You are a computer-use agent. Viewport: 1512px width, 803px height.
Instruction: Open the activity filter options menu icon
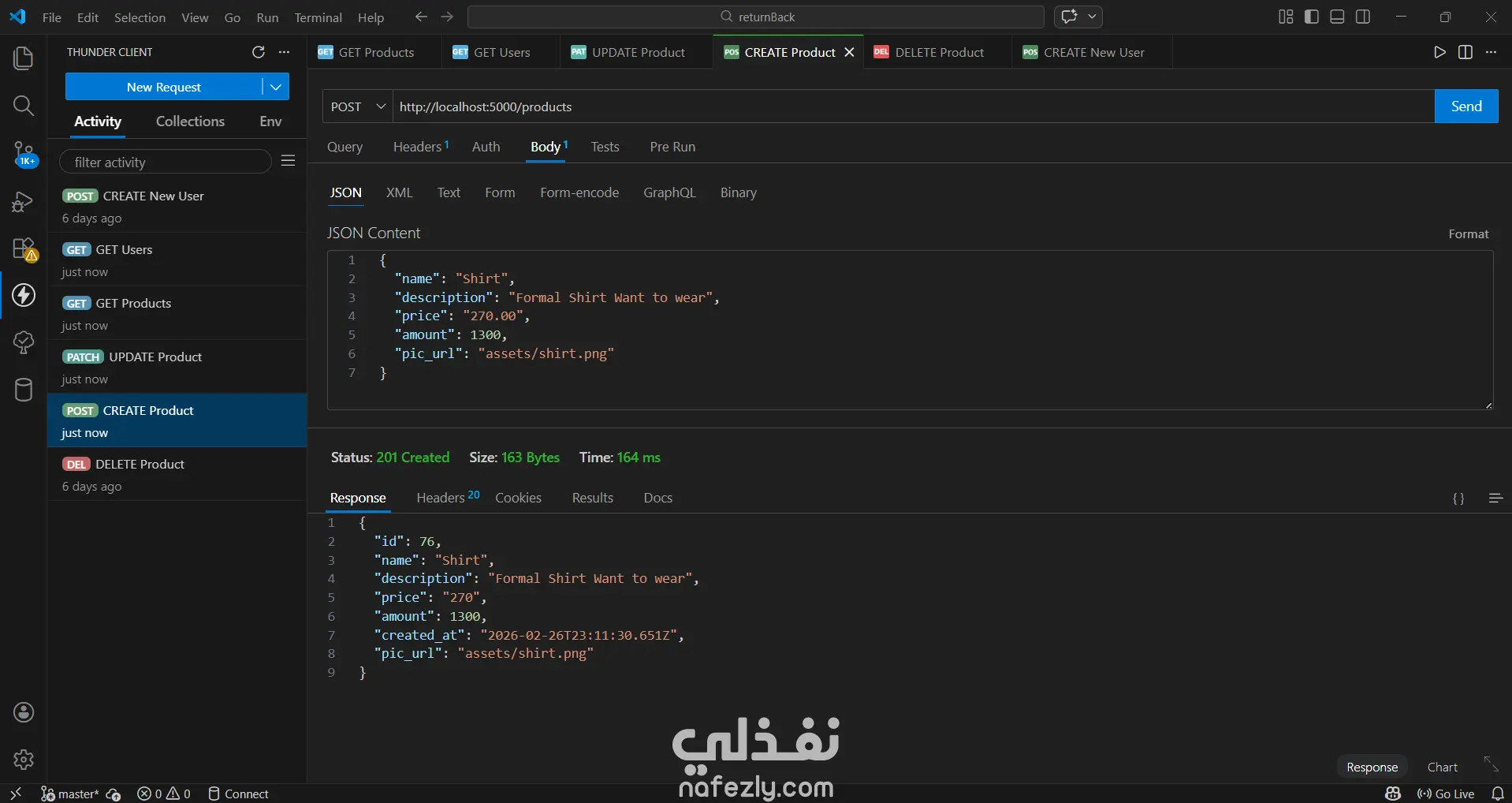pyautogui.click(x=289, y=161)
